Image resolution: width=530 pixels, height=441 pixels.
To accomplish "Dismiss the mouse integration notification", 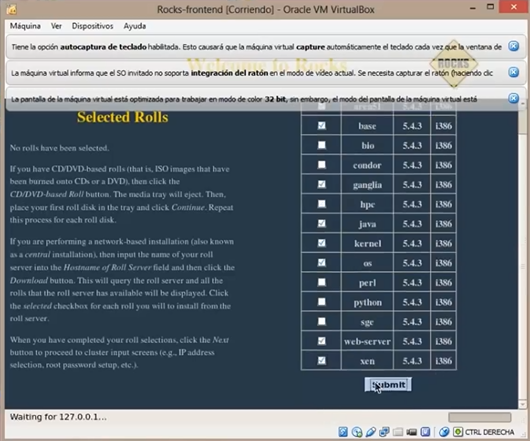I will 513,72.
